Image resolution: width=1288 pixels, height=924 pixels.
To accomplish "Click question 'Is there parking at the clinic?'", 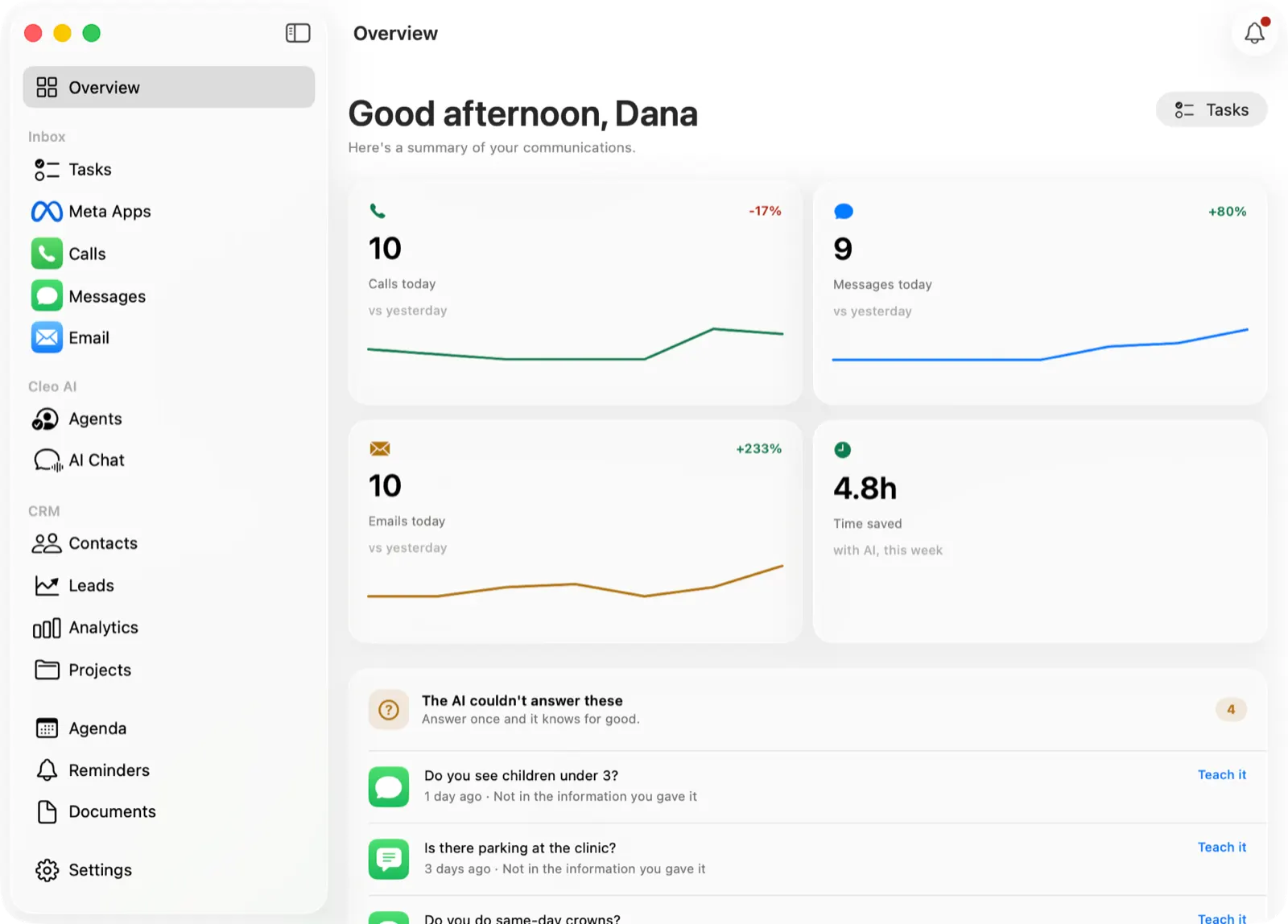I will click(520, 848).
